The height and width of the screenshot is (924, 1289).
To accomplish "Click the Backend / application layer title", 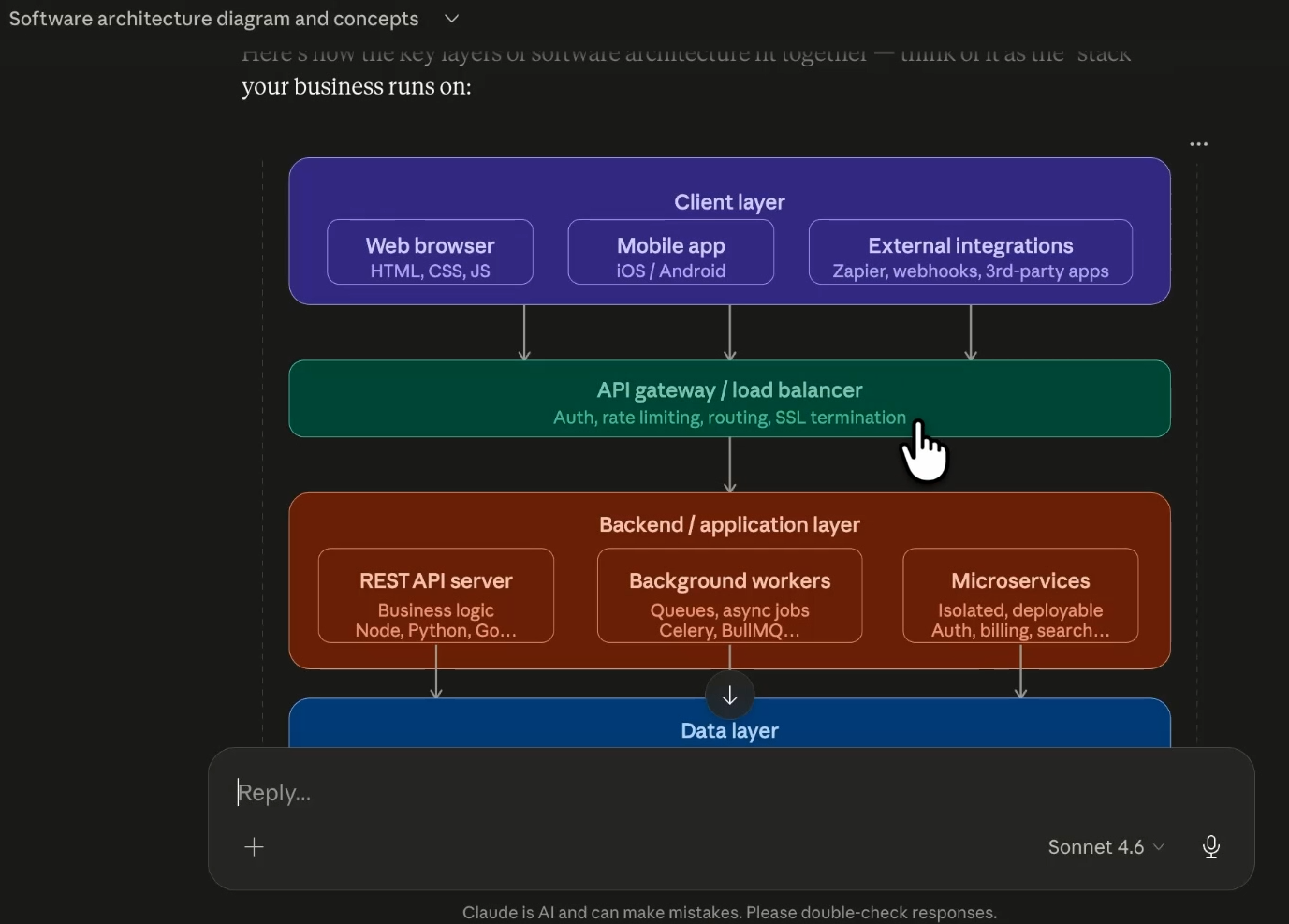I will point(729,524).
